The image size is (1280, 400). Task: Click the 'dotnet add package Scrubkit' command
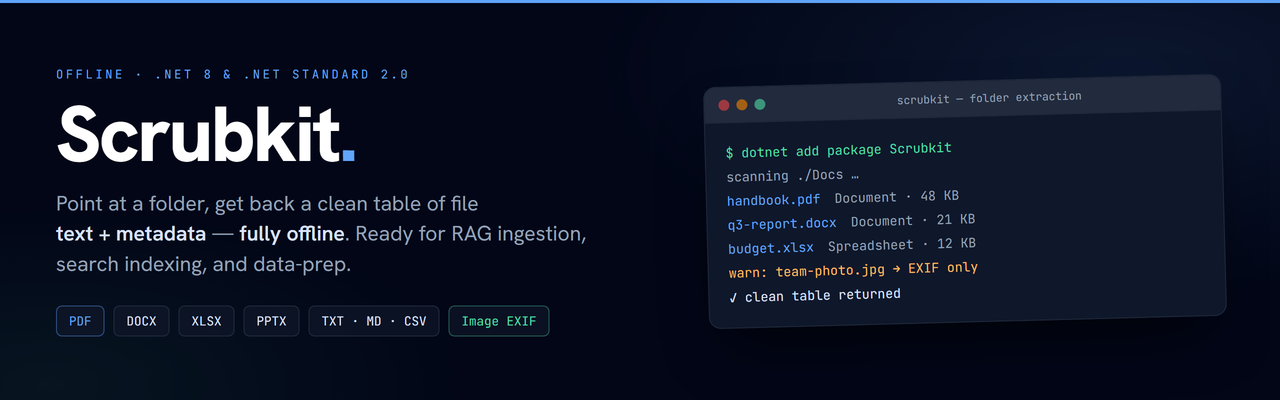pos(839,151)
